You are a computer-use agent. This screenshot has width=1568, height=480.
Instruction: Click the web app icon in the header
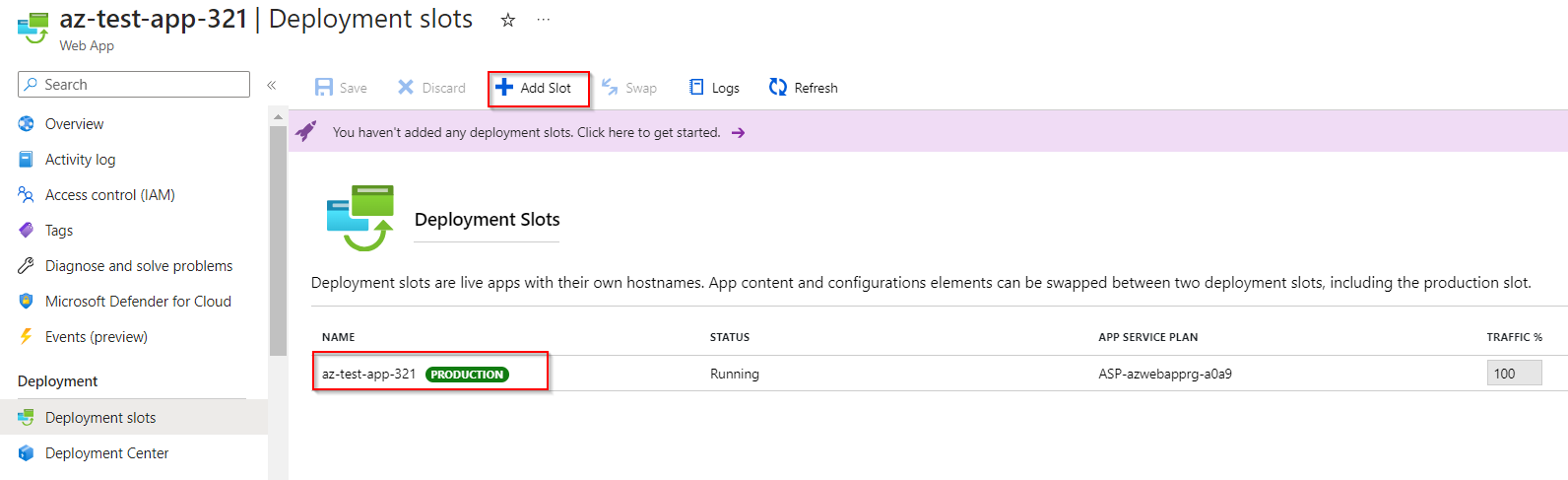click(33, 28)
